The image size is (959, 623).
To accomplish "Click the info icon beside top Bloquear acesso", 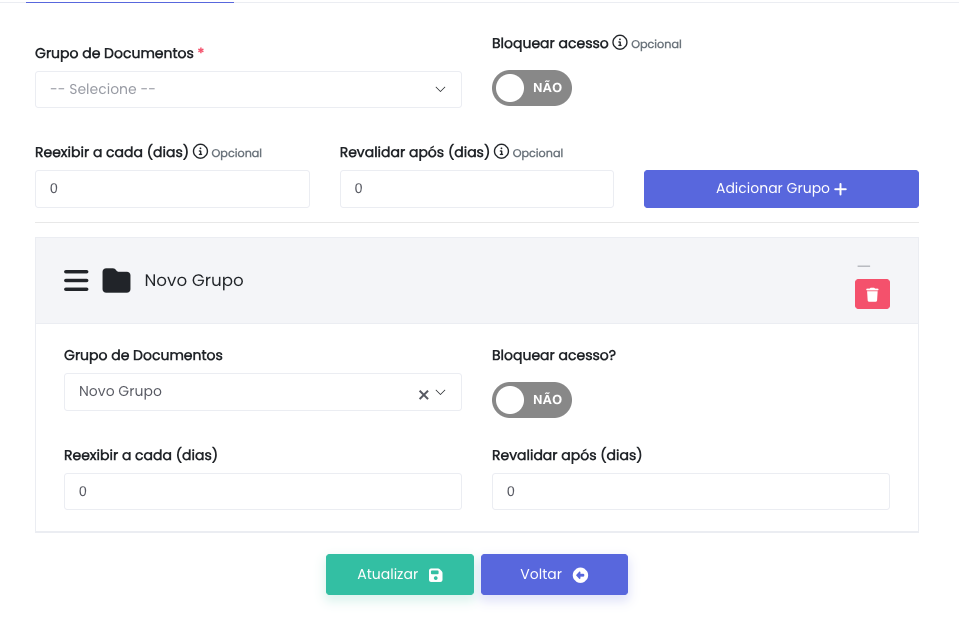I will point(620,43).
